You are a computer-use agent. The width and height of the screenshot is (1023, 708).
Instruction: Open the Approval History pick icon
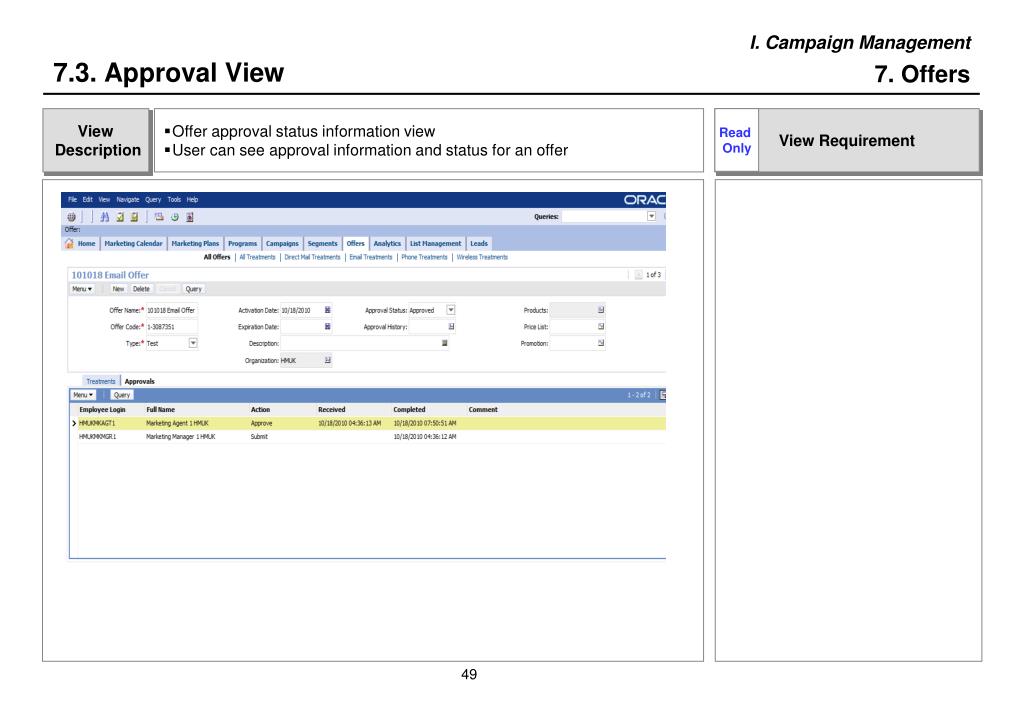pos(451,326)
